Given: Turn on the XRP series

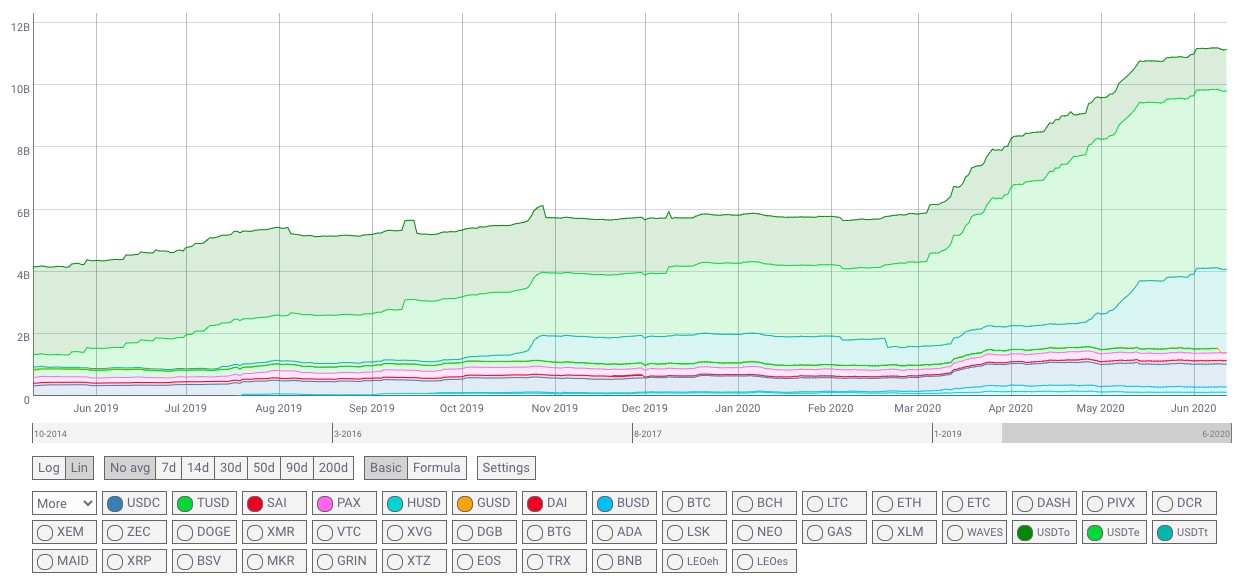Looking at the screenshot, I should (x=115, y=561).
